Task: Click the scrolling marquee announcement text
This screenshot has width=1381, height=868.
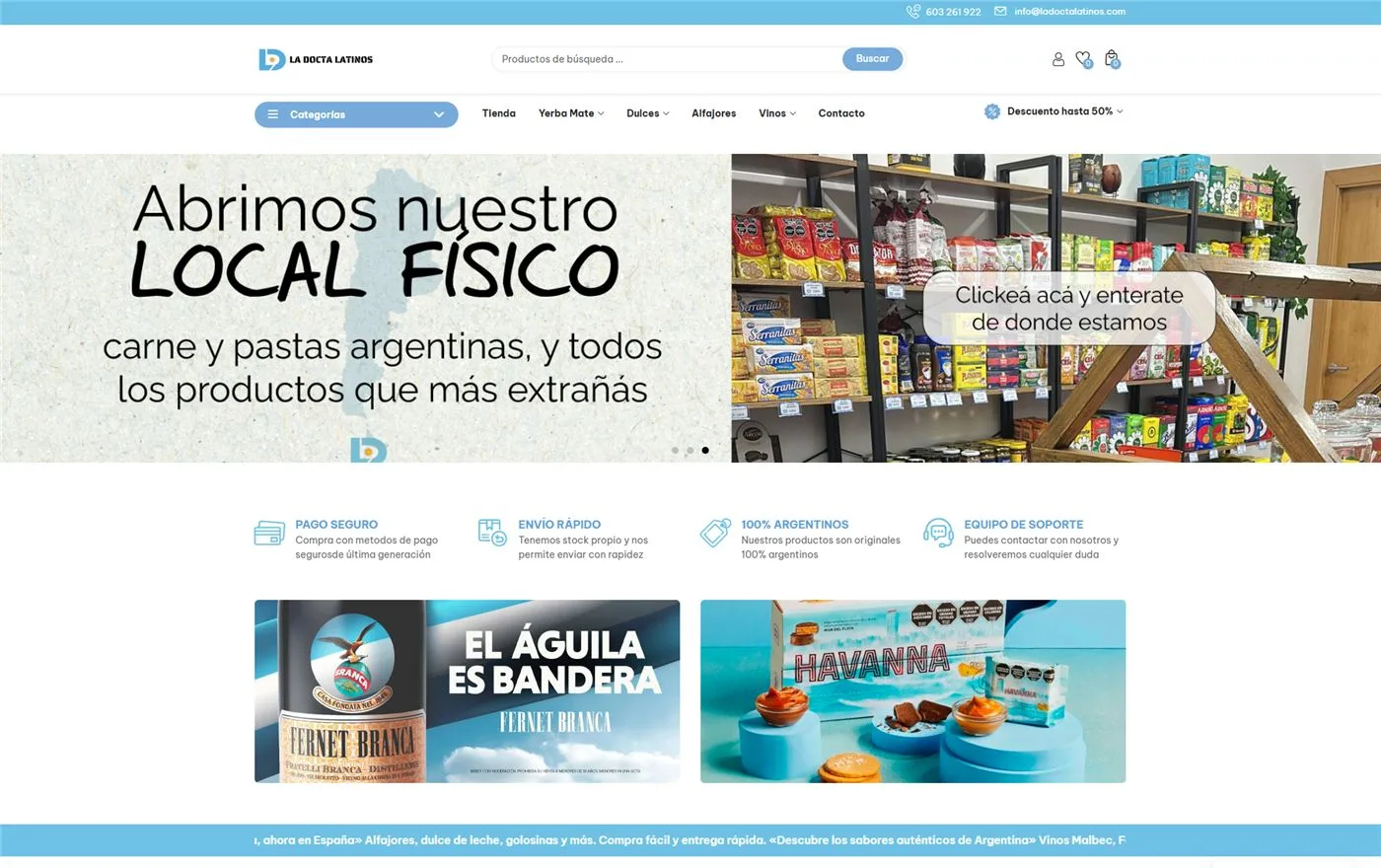Action: click(x=690, y=840)
